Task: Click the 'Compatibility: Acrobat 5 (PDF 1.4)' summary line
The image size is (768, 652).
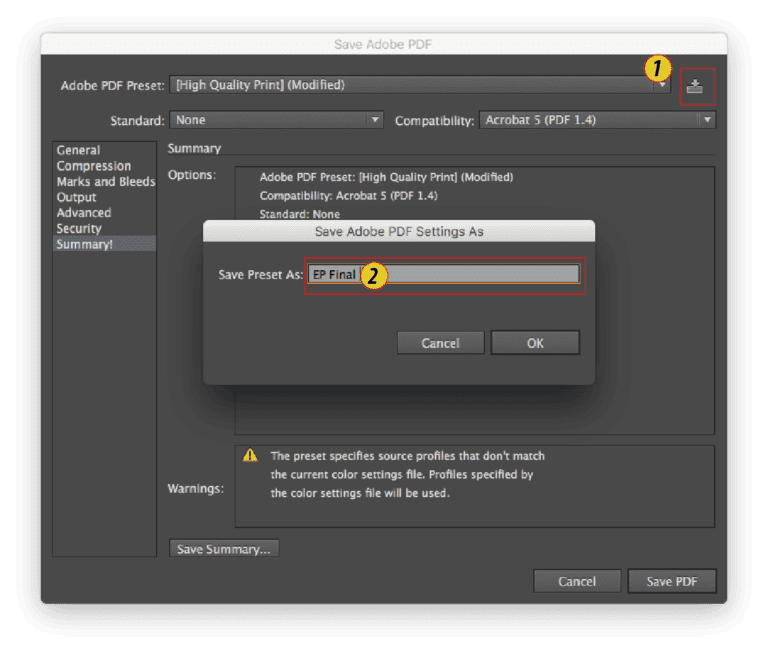Action: [x=348, y=196]
